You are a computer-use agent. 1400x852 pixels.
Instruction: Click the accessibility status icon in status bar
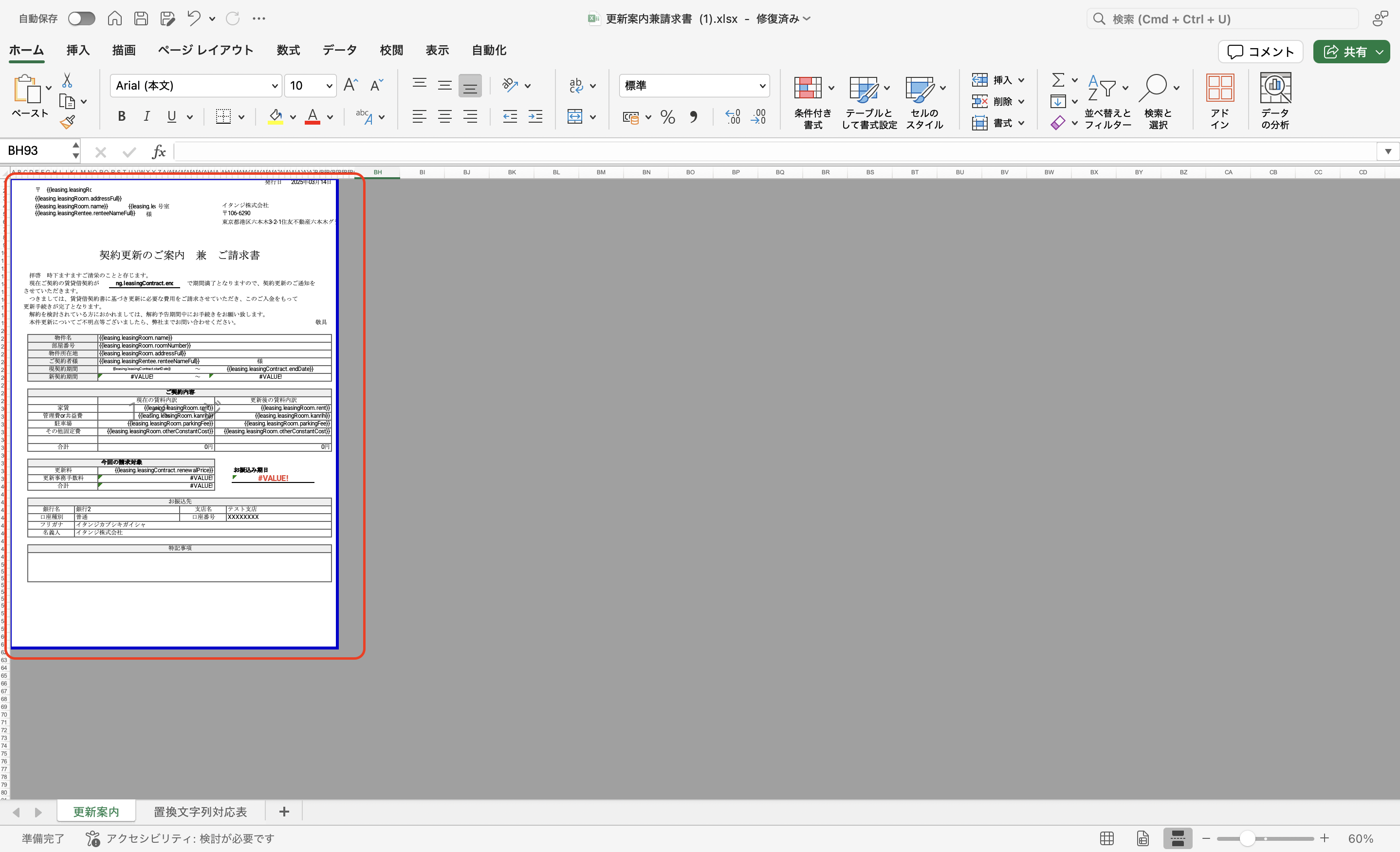pyautogui.click(x=92, y=838)
